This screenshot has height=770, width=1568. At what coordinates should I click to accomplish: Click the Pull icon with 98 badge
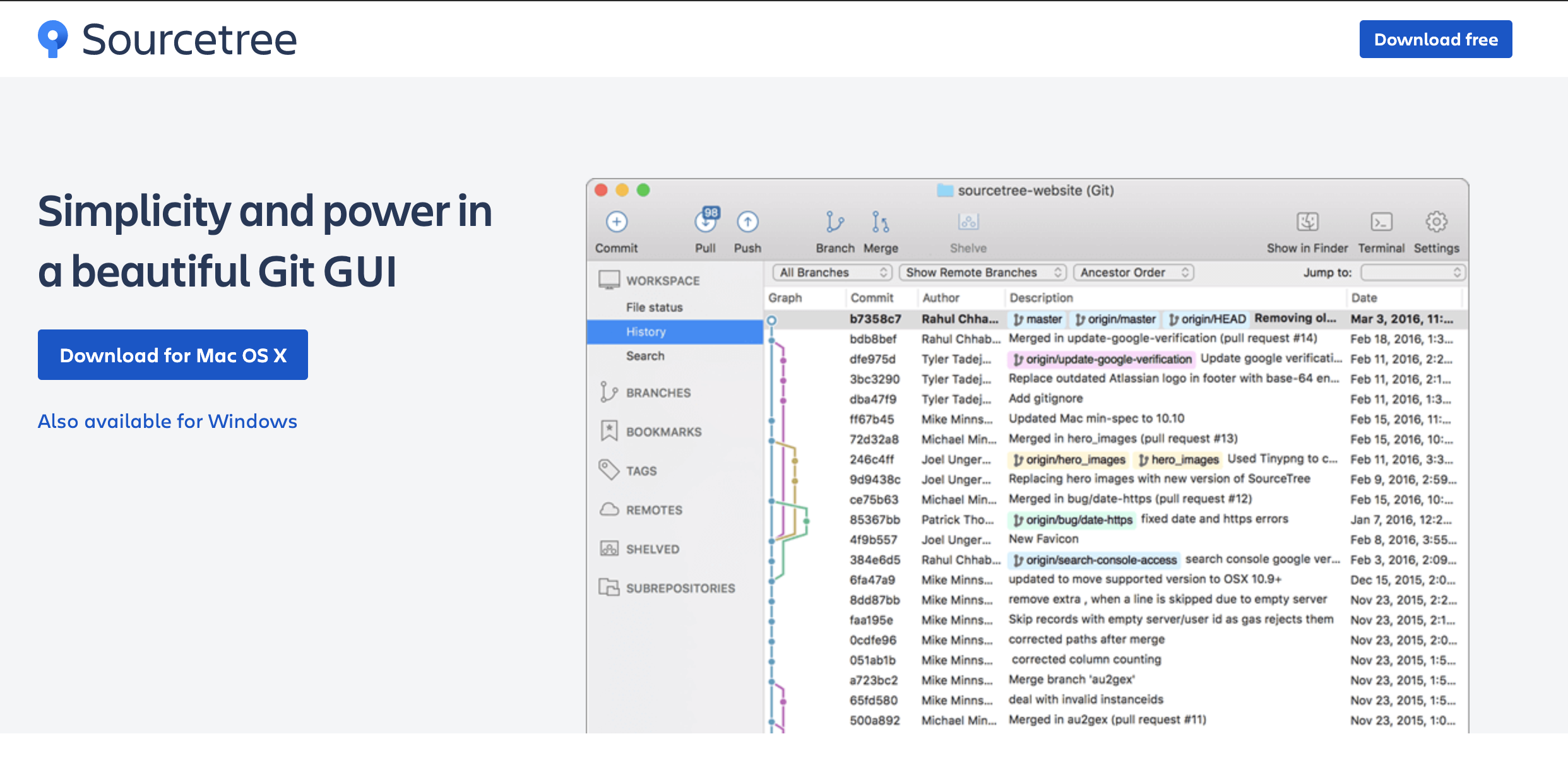tap(706, 222)
